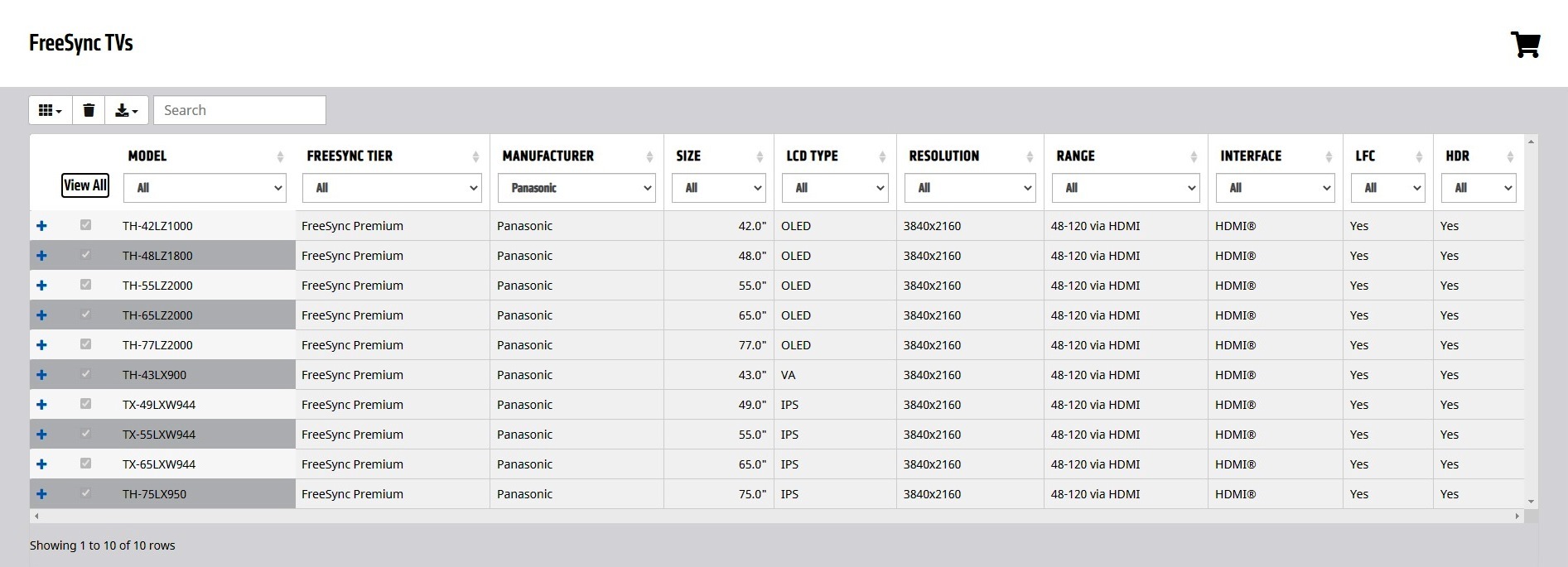
Task: Click the vertical scrollbar up arrow
Action: [x=1531, y=142]
